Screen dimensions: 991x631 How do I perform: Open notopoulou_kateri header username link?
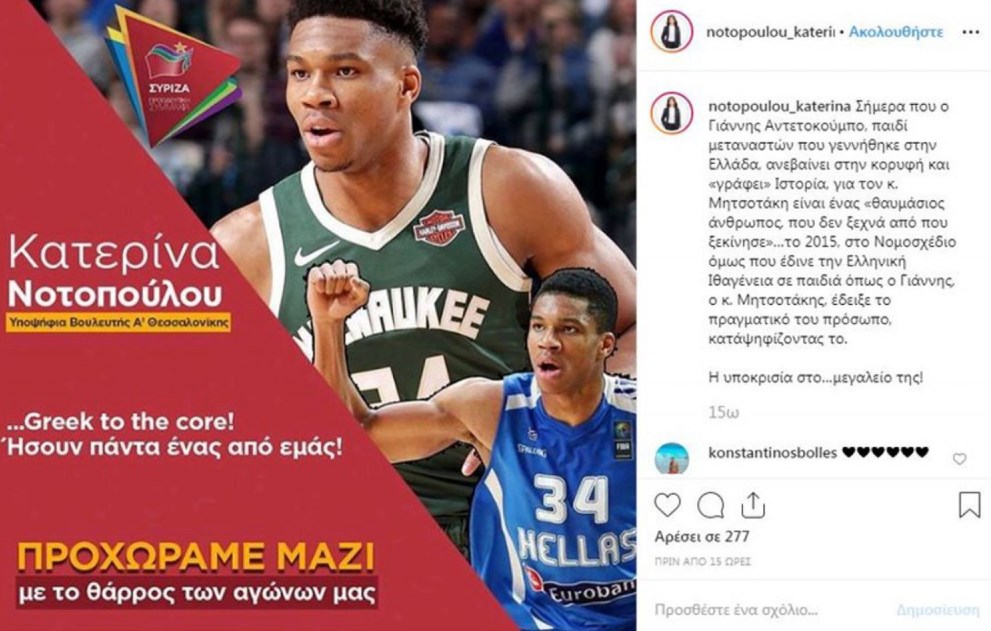click(x=770, y=32)
